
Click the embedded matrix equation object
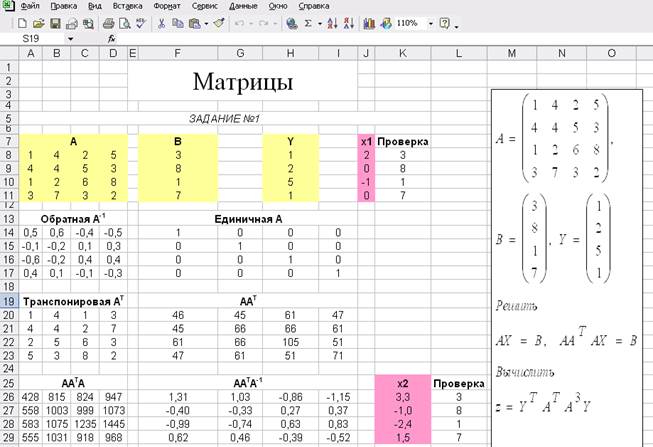click(567, 267)
